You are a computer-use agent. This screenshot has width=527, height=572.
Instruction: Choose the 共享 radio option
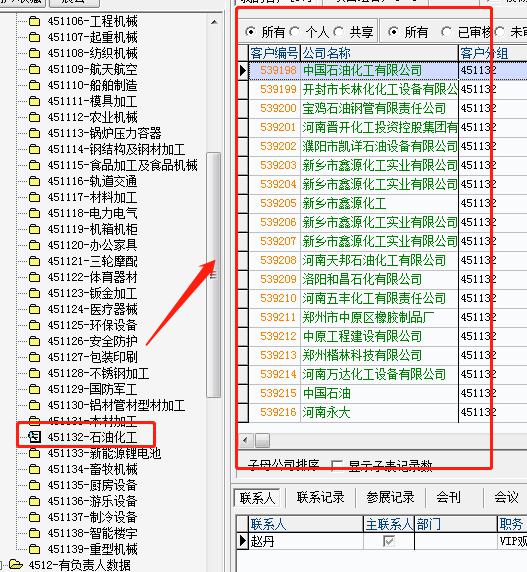[338, 32]
